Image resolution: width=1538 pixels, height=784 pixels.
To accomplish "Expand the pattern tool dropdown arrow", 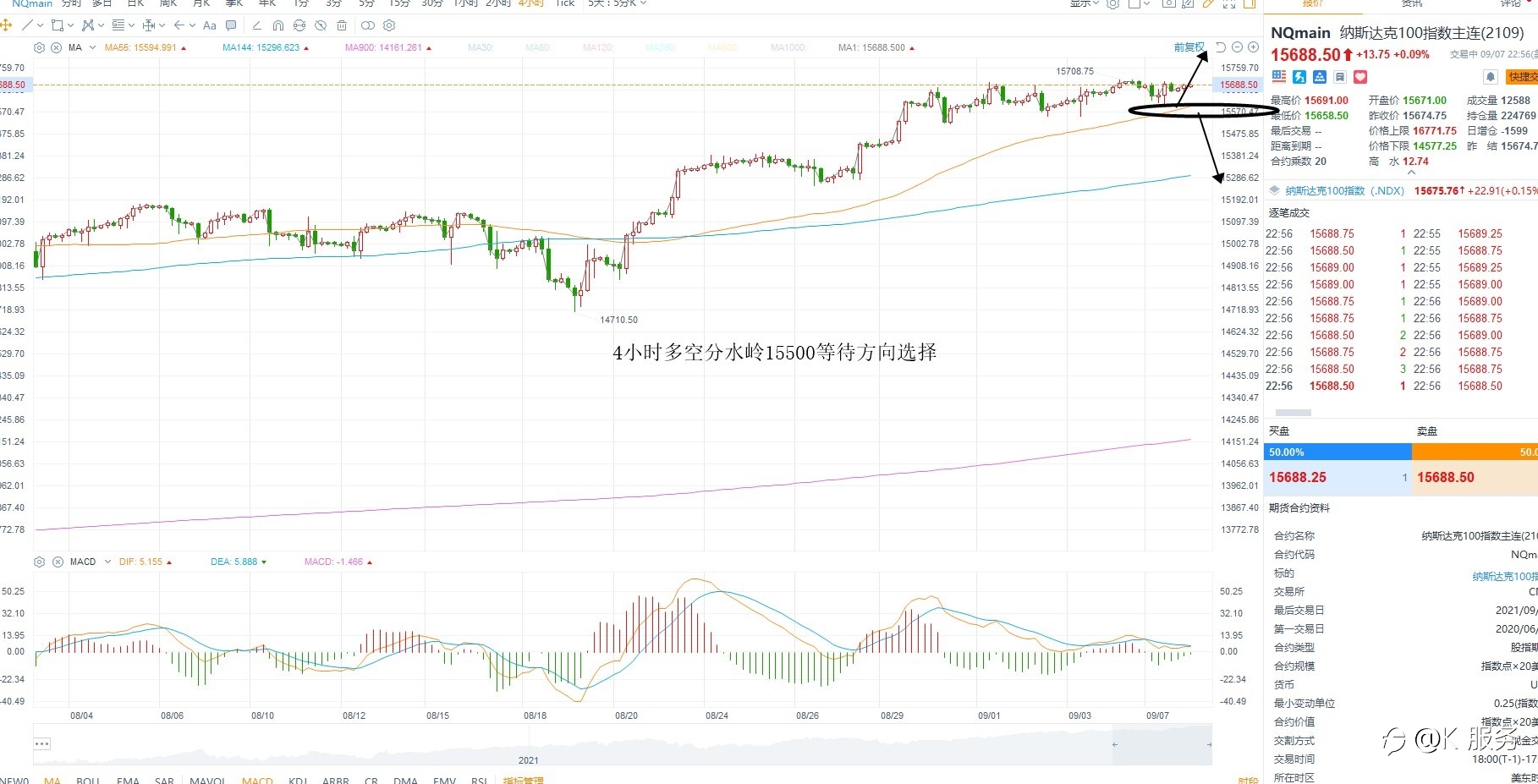I will click(101, 25).
